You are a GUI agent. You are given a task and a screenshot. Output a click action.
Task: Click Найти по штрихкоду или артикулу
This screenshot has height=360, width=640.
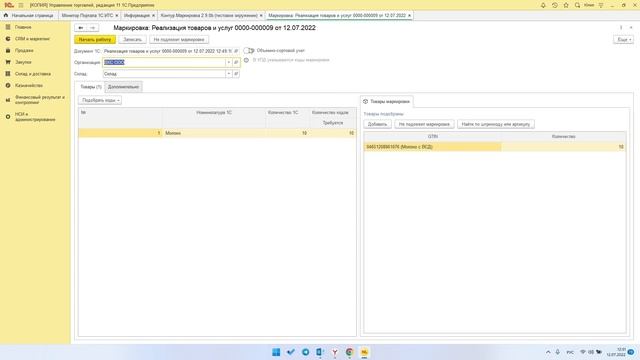coord(496,124)
